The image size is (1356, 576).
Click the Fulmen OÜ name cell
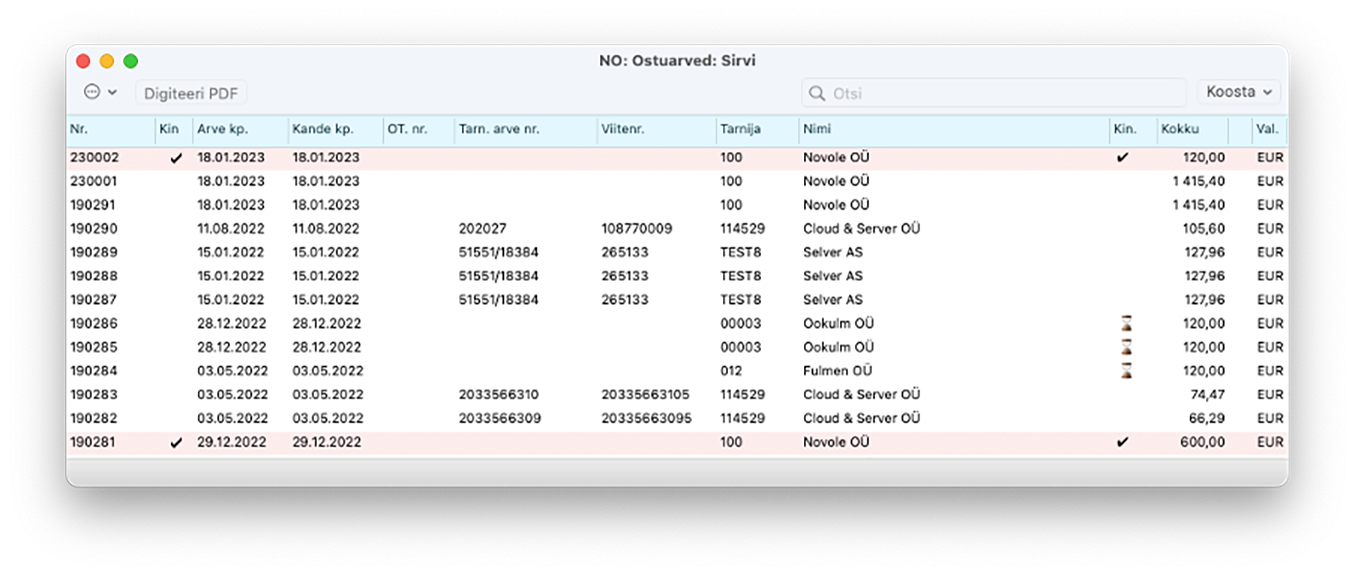click(837, 371)
